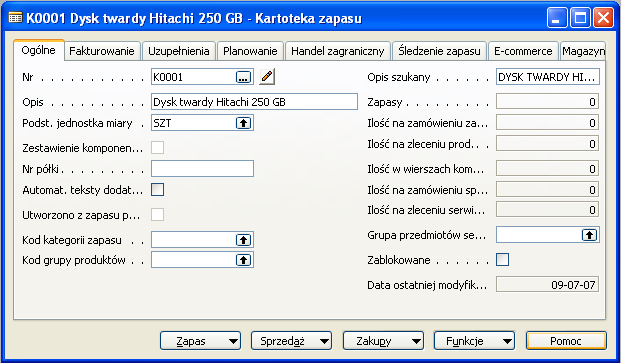Toggle Automat. teksty dodatkowe checkbox
Image resolution: width=621 pixels, height=363 pixels.
click(x=157, y=190)
